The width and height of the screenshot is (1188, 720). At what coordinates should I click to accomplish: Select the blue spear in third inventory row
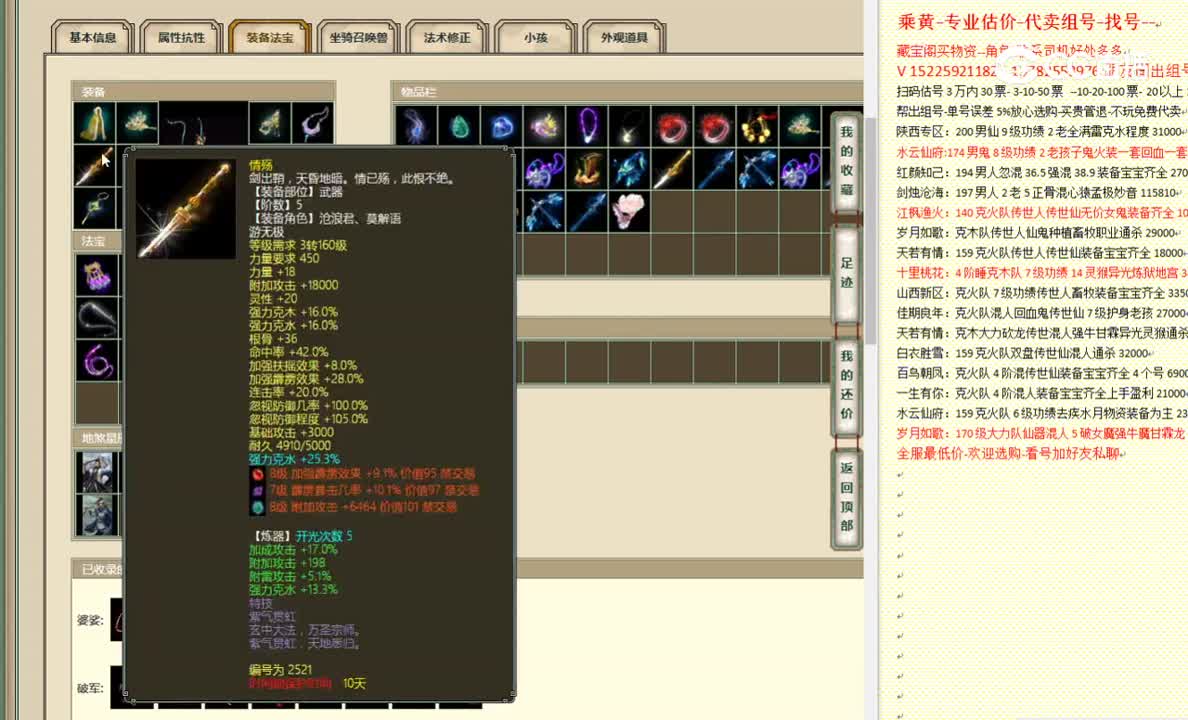tap(586, 211)
